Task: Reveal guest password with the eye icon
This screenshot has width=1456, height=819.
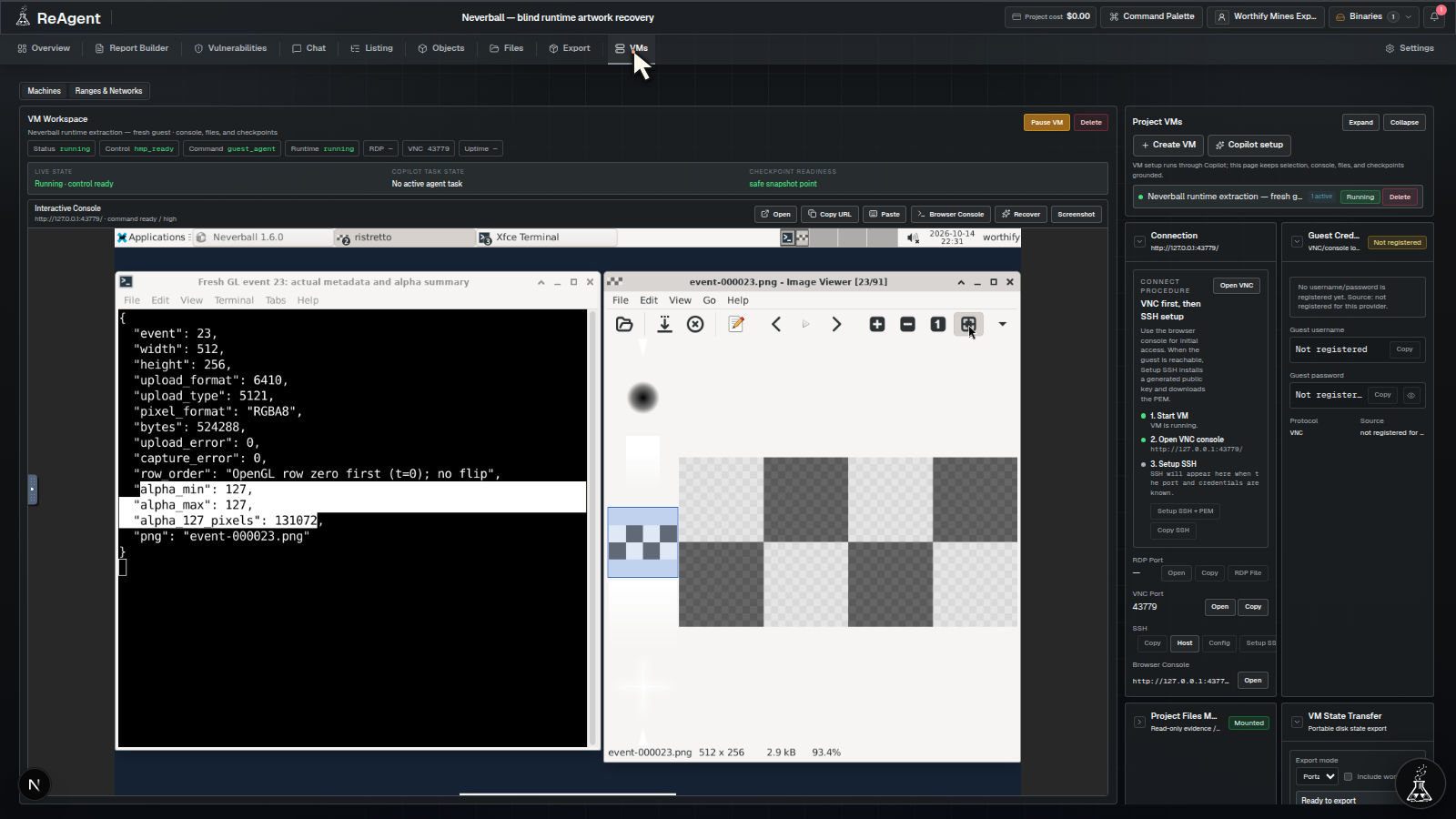Action: [1411, 395]
